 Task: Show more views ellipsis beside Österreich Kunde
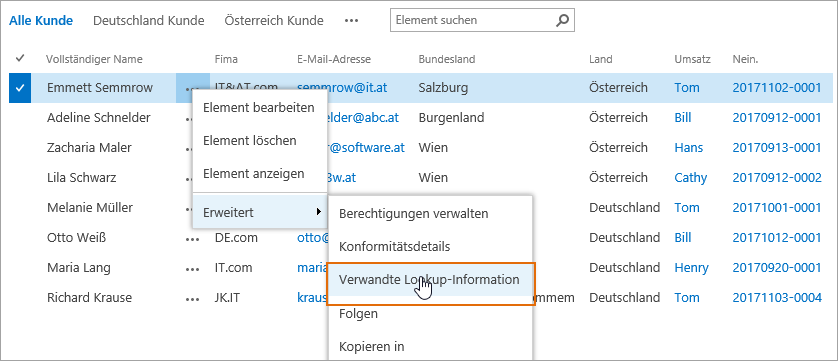tap(351, 21)
